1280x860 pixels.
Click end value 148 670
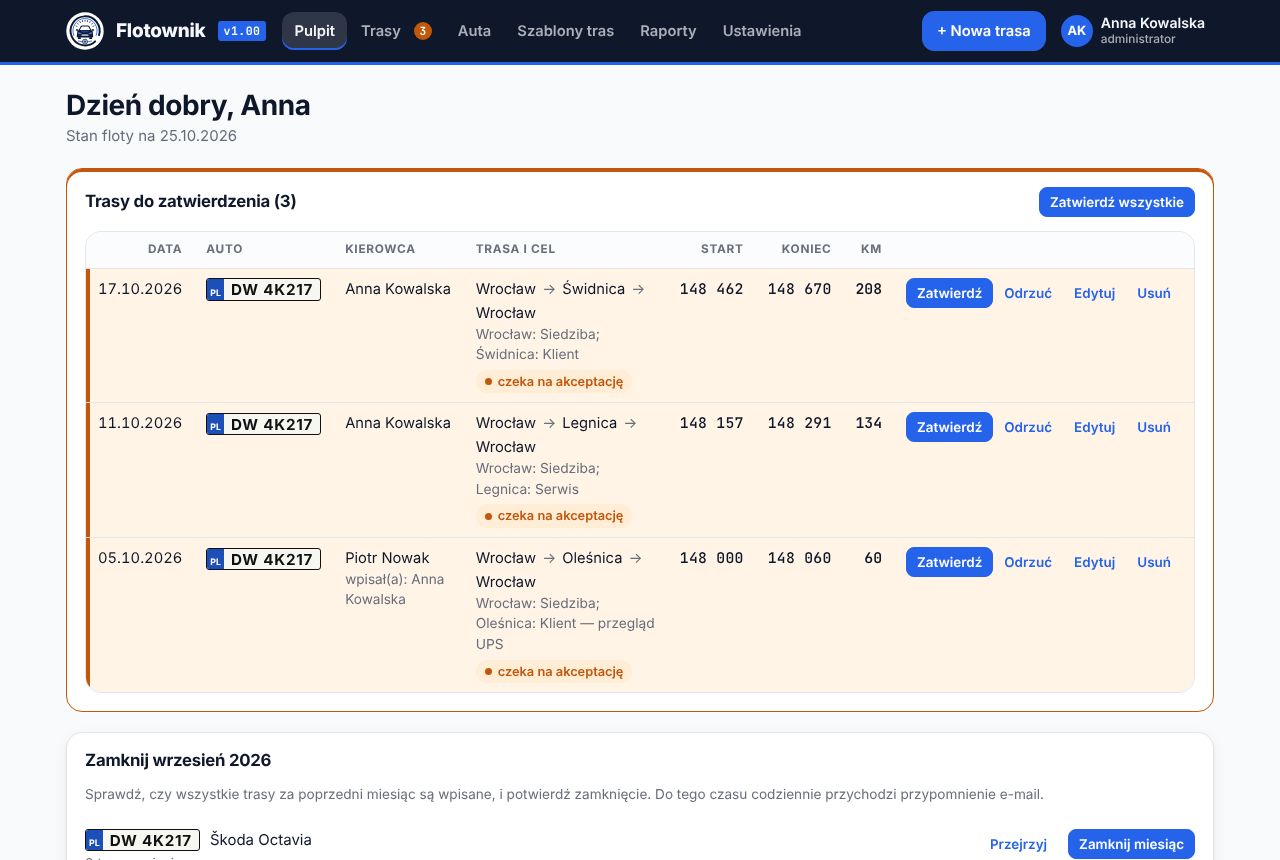coord(799,289)
